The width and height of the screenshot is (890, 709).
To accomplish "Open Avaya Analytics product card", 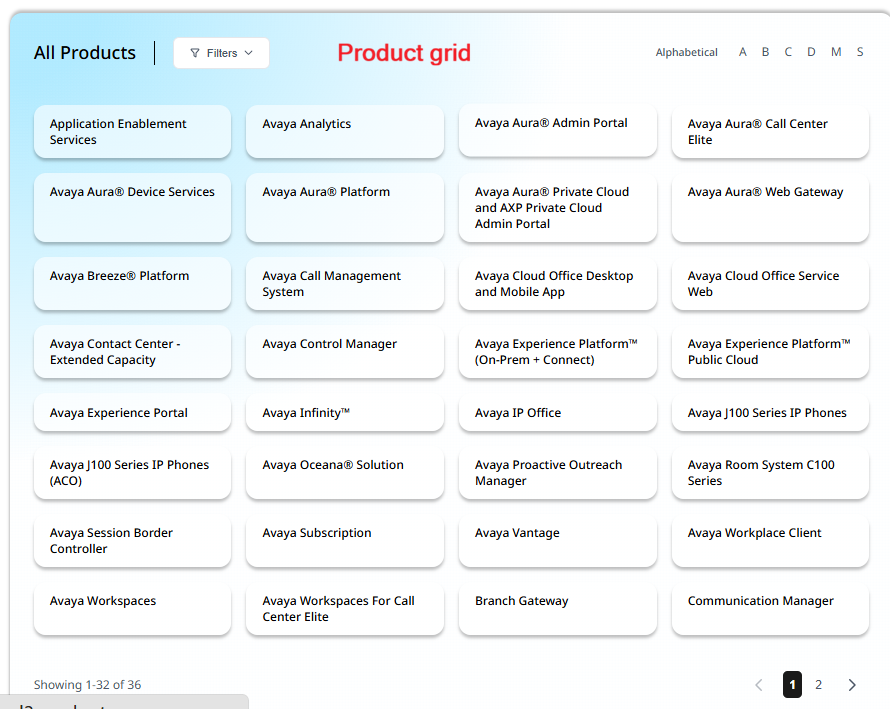I will [x=345, y=132].
